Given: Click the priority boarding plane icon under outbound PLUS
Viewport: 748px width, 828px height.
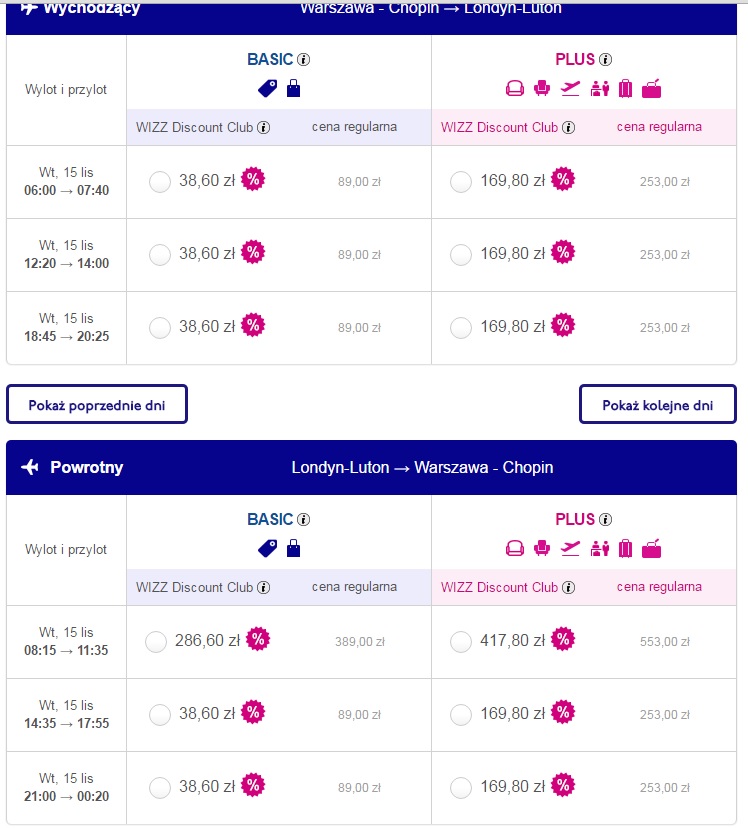Looking at the screenshot, I should click(570, 89).
